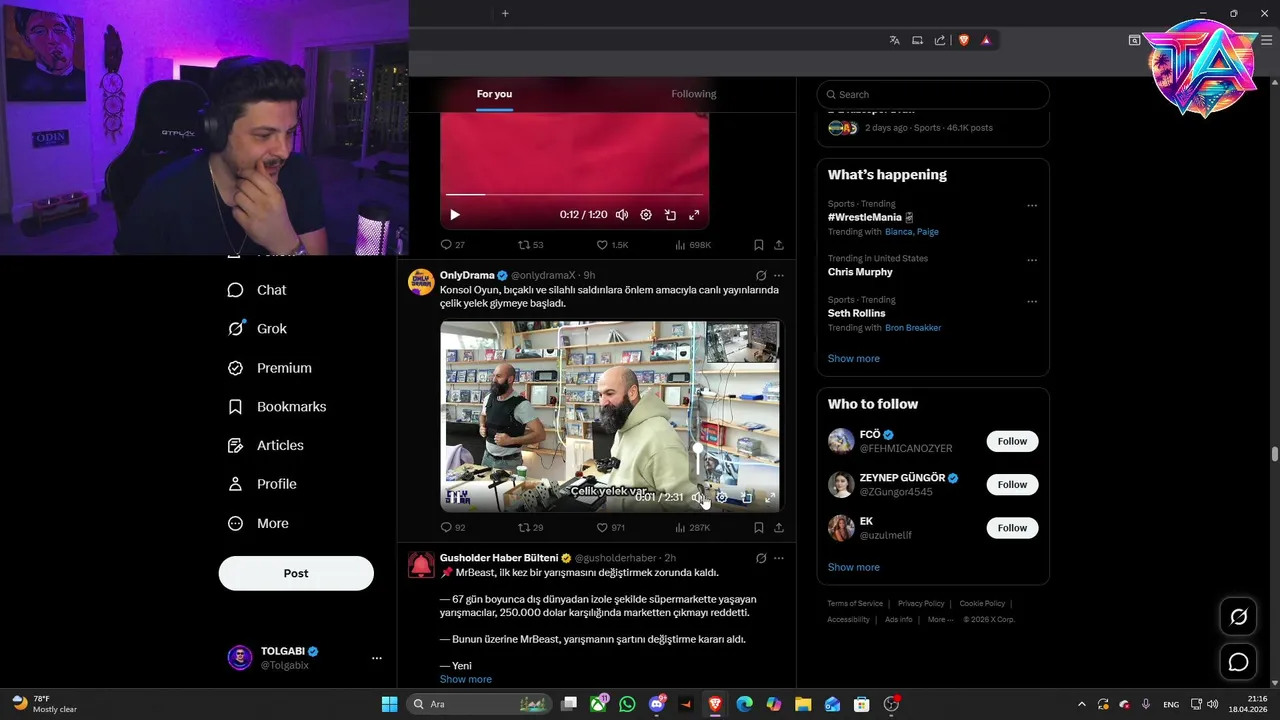Expand the More menu in sidebar

(x=257, y=523)
